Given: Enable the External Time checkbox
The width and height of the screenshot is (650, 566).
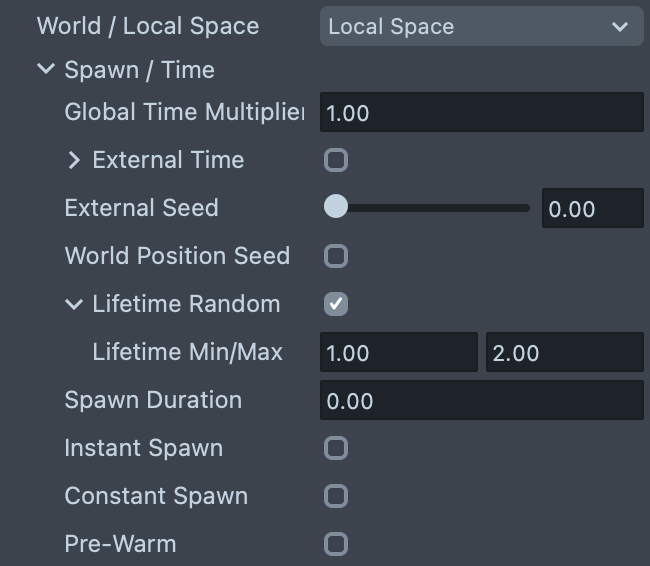Looking at the screenshot, I should pyautogui.click(x=336, y=160).
